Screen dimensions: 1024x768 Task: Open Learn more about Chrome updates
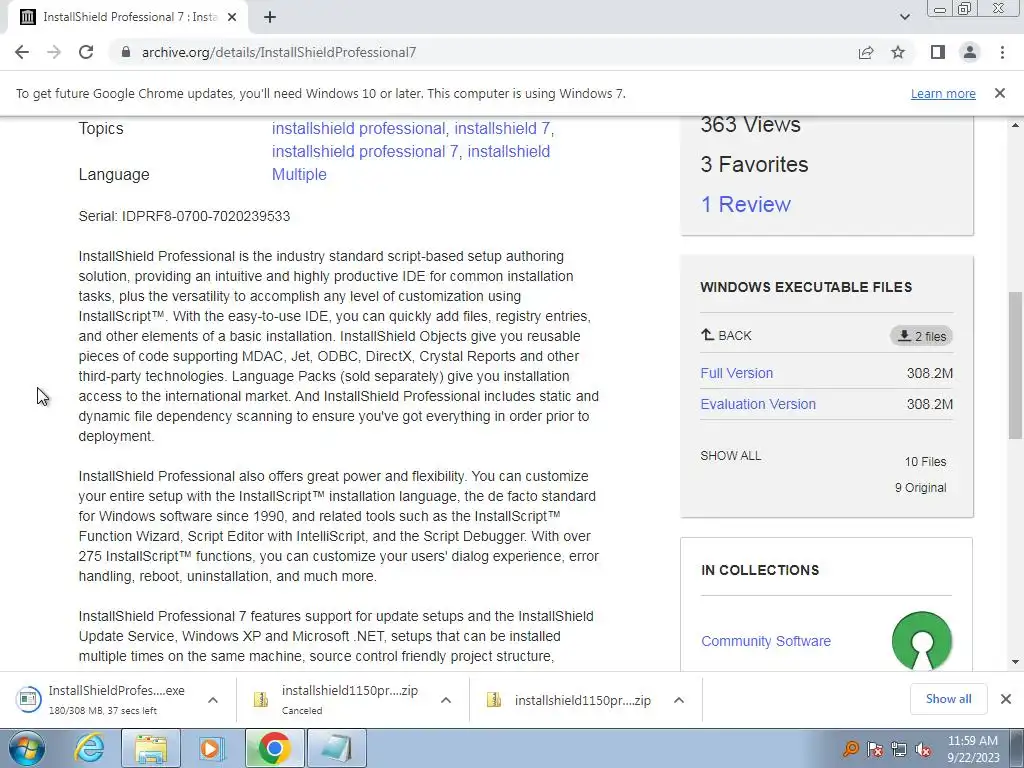tap(943, 93)
